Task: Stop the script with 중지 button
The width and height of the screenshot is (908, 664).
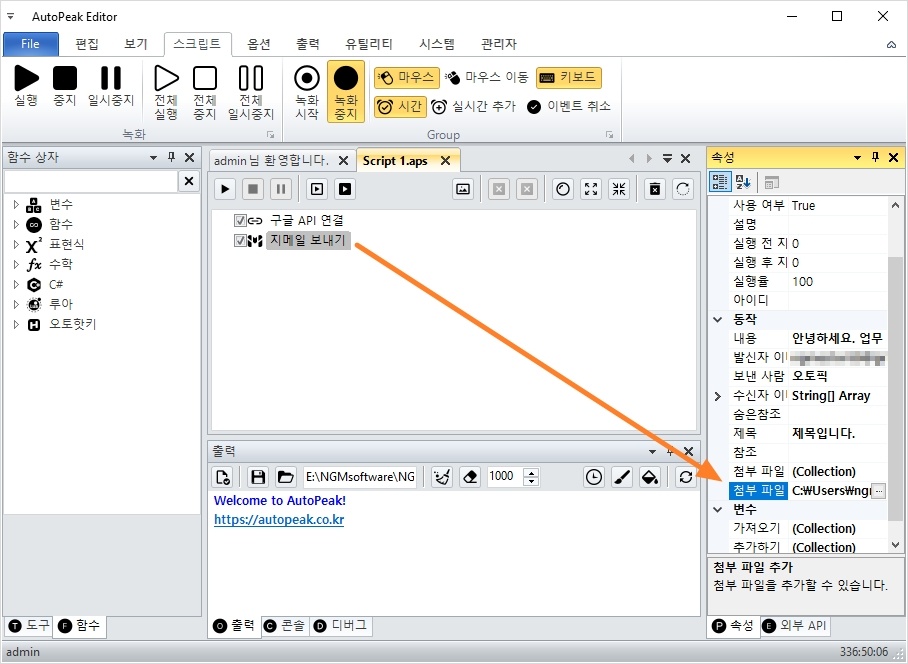Action: 65,86
